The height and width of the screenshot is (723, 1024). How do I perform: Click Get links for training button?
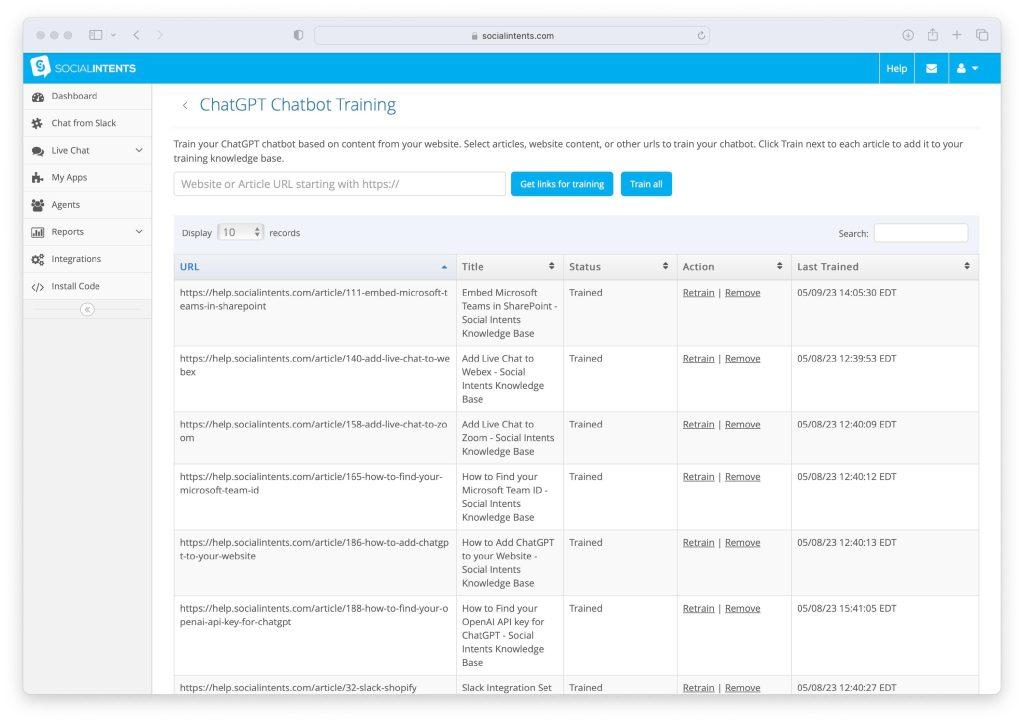(x=562, y=184)
